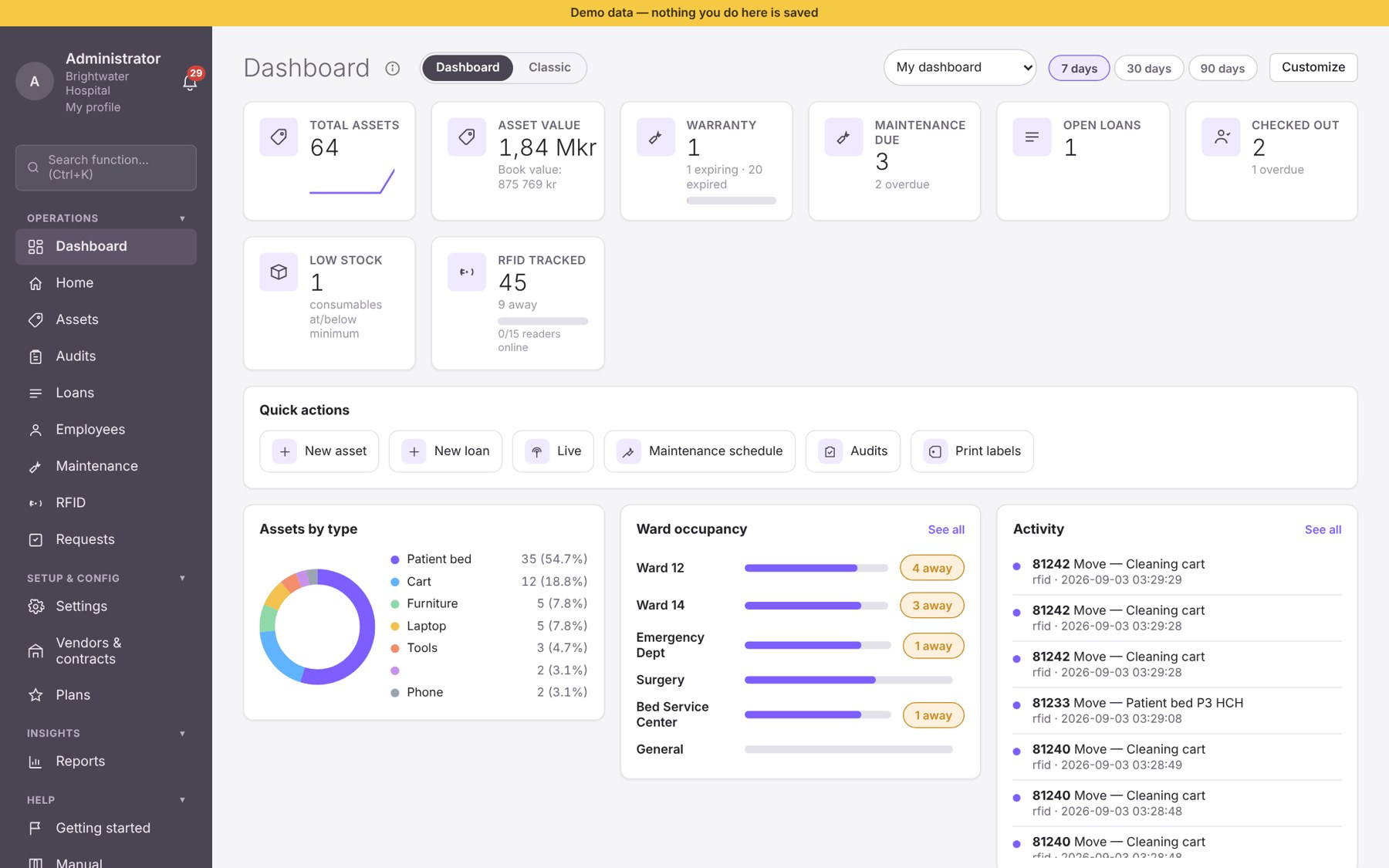Viewport: 1389px width, 868px height.
Task: Switch to the Classic view toggle
Action: (x=549, y=67)
